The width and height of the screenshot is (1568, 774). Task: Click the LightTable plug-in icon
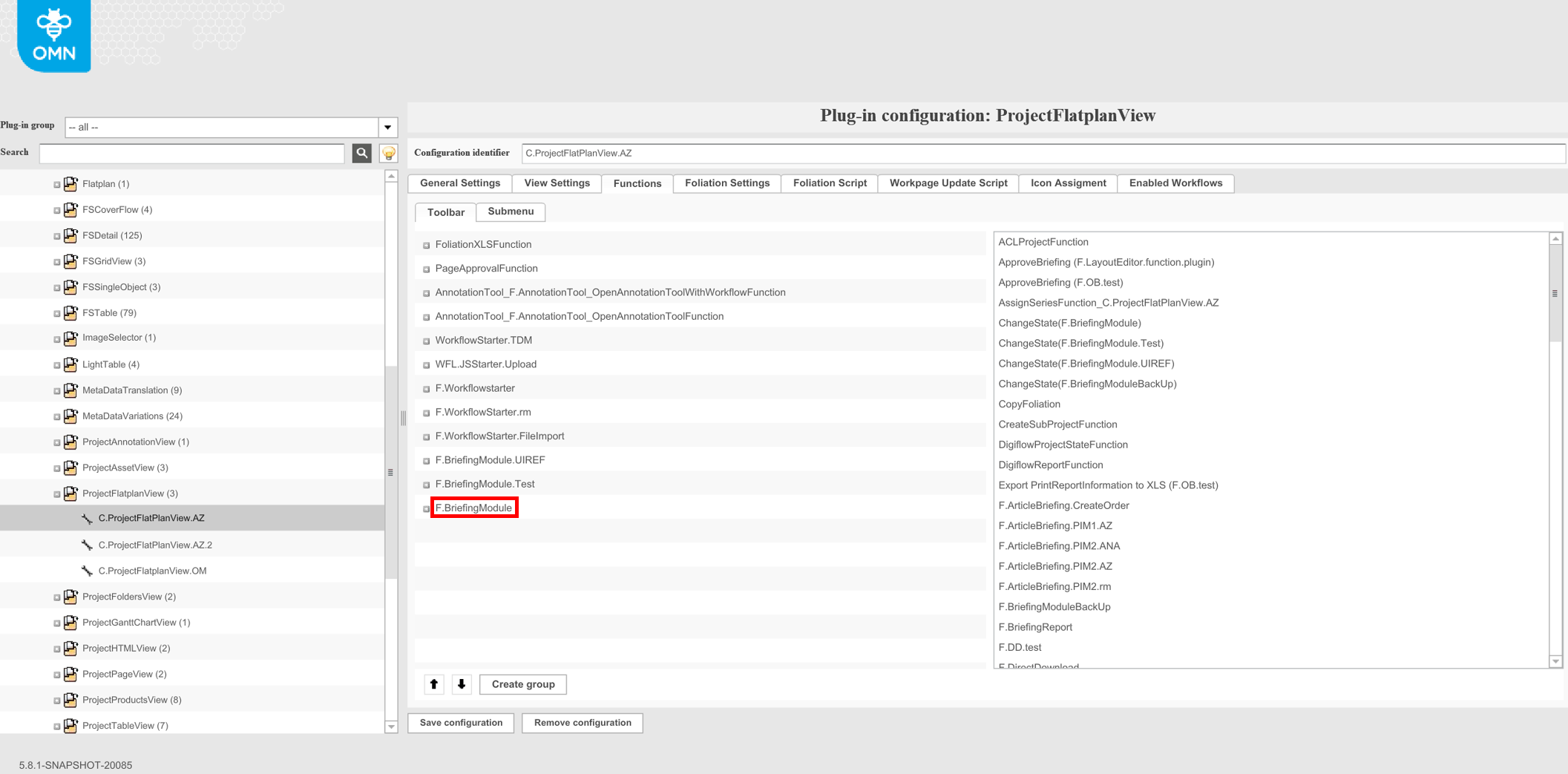coord(70,364)
